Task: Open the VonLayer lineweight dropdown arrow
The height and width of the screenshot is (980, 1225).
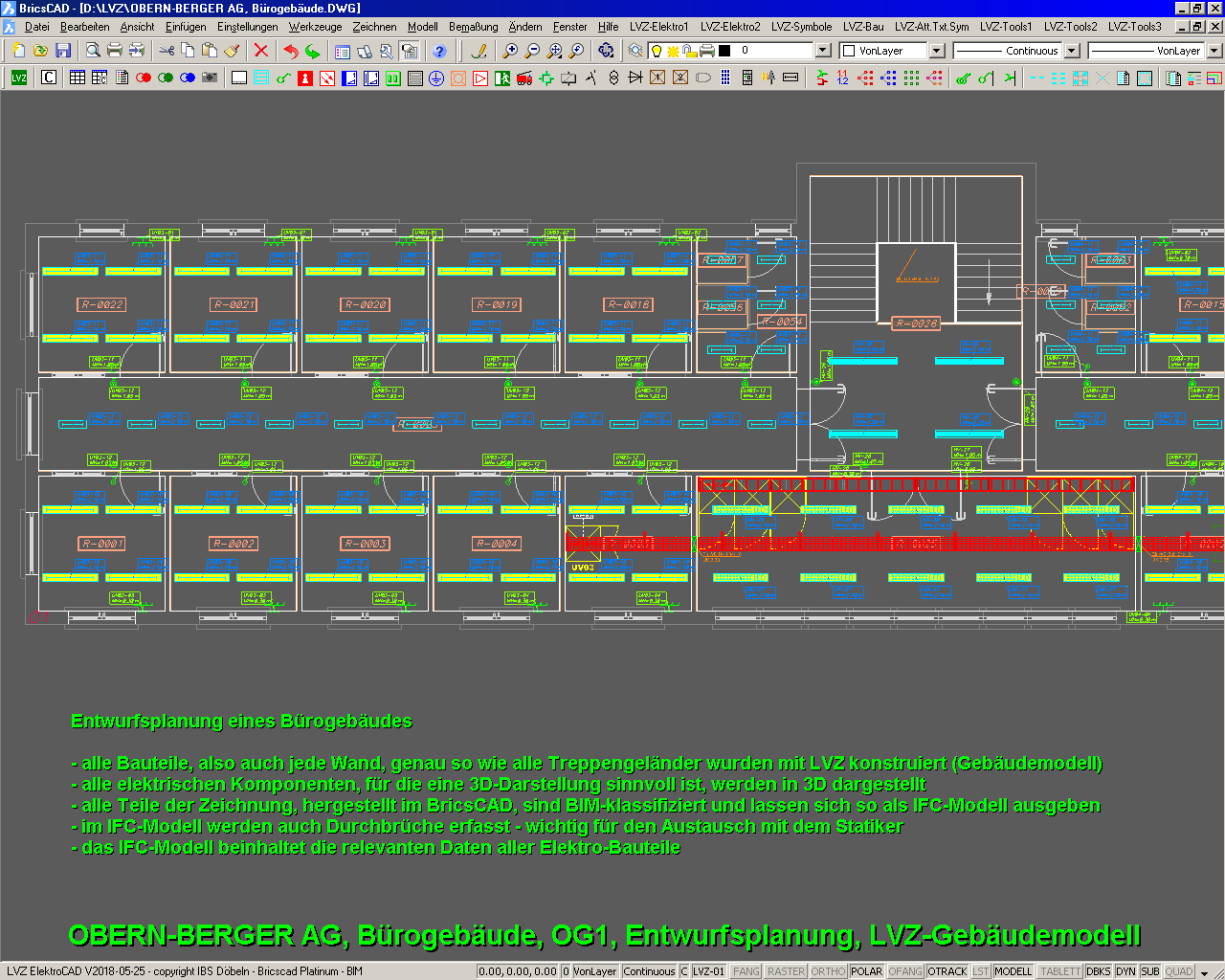Action: pyautogui.click(x=1214, y=51)
